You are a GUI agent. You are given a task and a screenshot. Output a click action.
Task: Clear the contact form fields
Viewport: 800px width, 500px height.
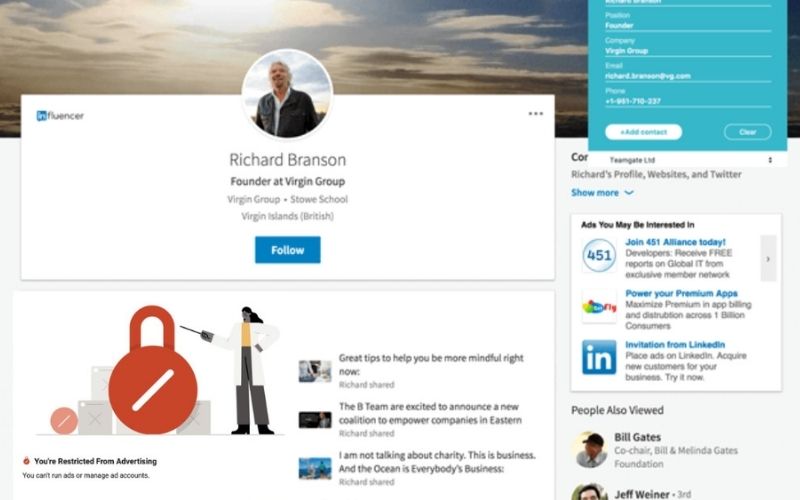coord(747,132)
